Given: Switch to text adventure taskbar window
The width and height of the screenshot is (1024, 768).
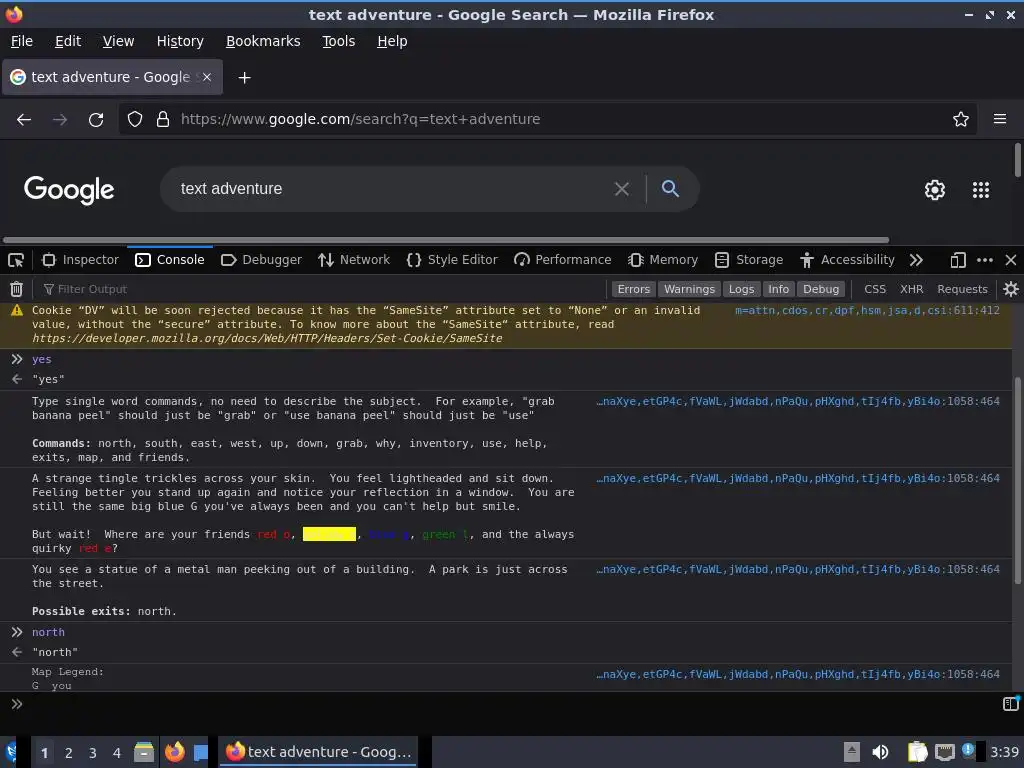Looking at the screenshot, I should [x=318, y=752].
